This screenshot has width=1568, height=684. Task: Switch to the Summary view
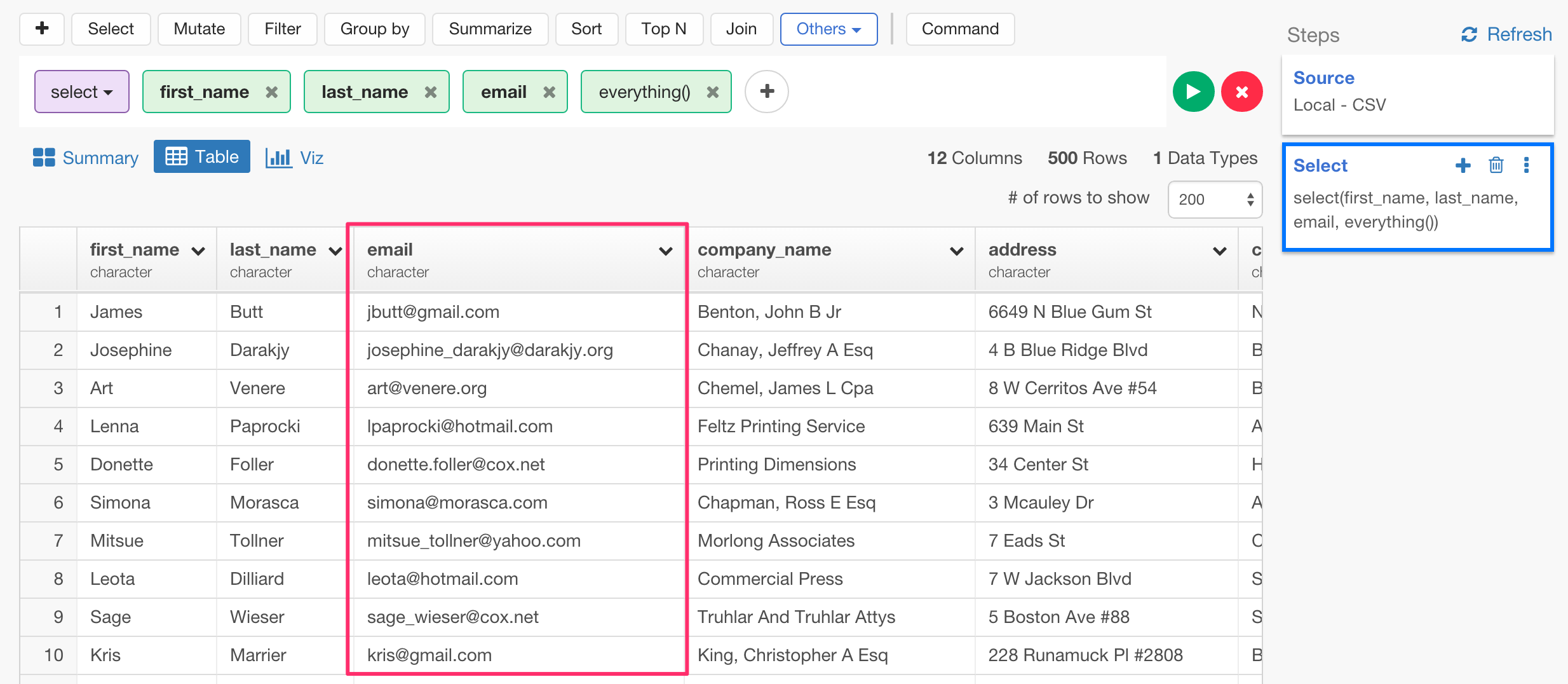point(85,157)
